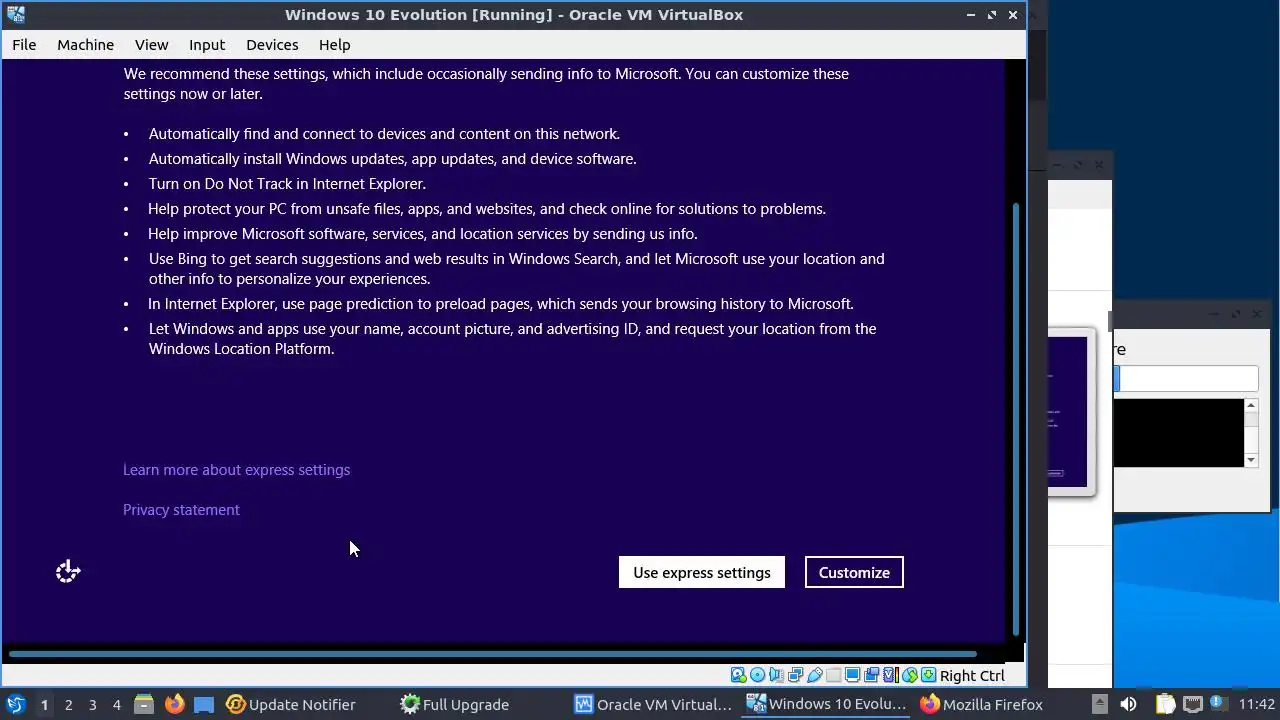Switch to workspace 3
Viewport: 1280px width, 720px height.
pyautogui.click(x=92, y=704)
